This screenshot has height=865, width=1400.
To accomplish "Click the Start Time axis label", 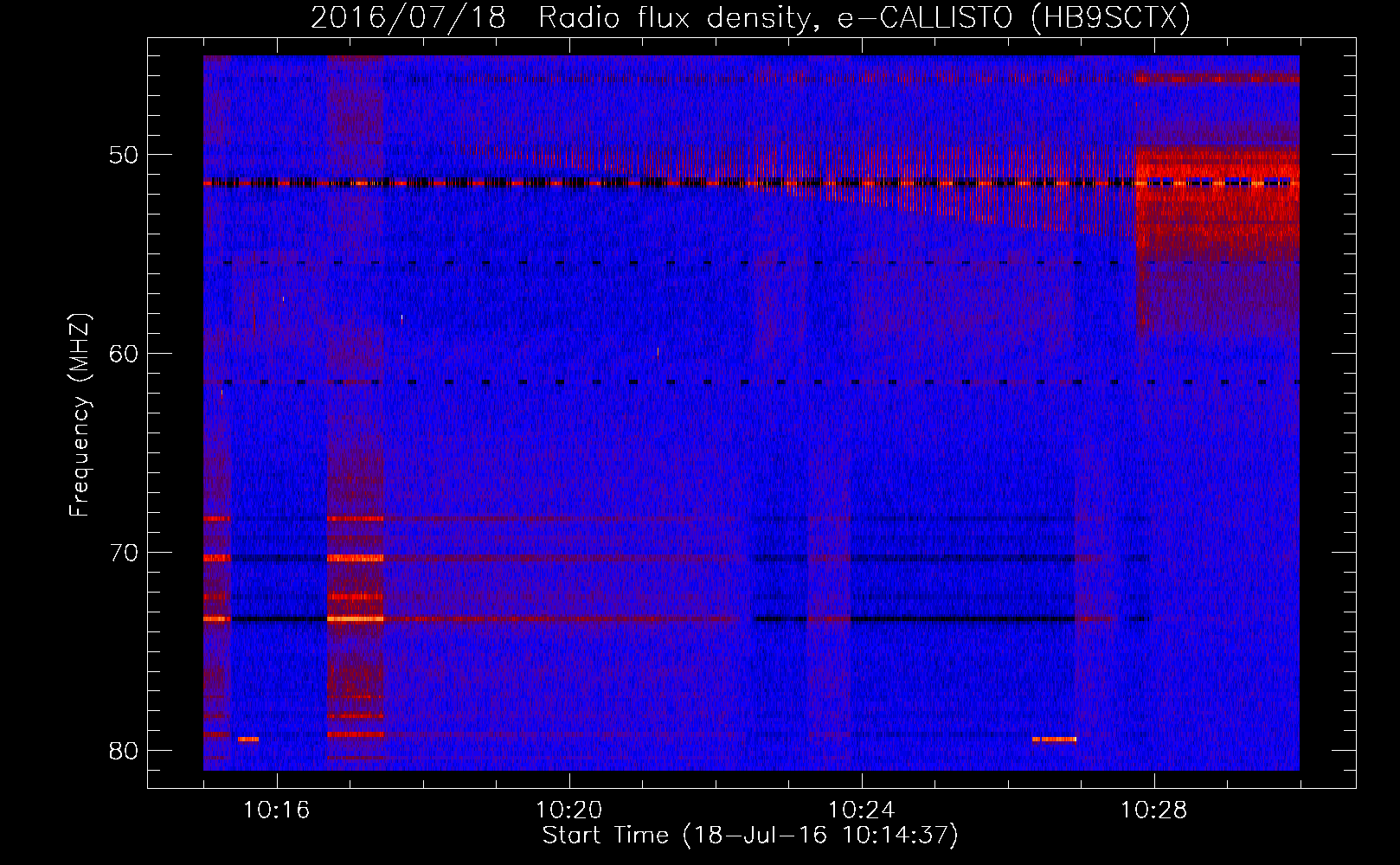I will (x=751, y=836).
